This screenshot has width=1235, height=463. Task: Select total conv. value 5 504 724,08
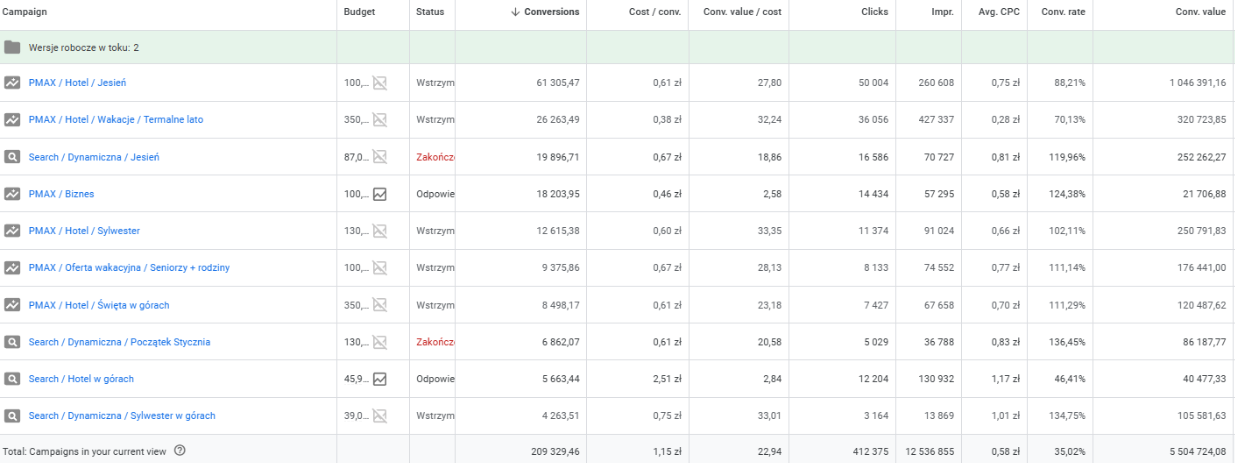(x=1197, y=451)
